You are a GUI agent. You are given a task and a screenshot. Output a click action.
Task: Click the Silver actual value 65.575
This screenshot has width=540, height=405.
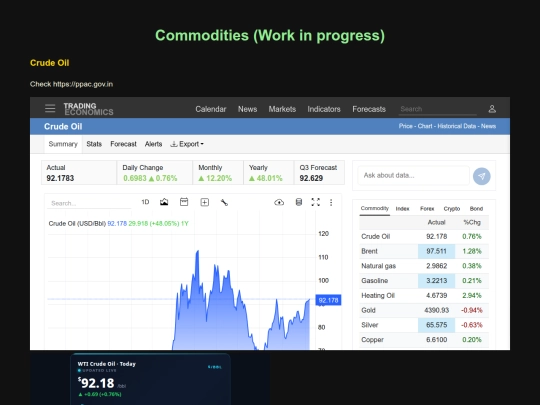(436, 325)
